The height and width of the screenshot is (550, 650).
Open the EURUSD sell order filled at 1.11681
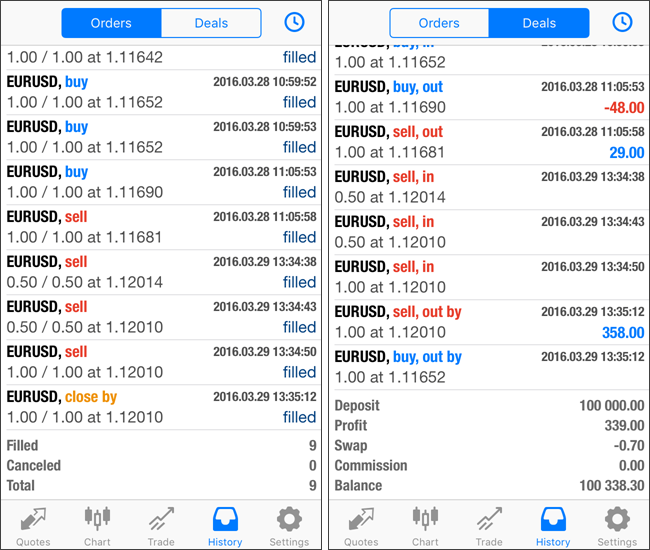[161, 227]
